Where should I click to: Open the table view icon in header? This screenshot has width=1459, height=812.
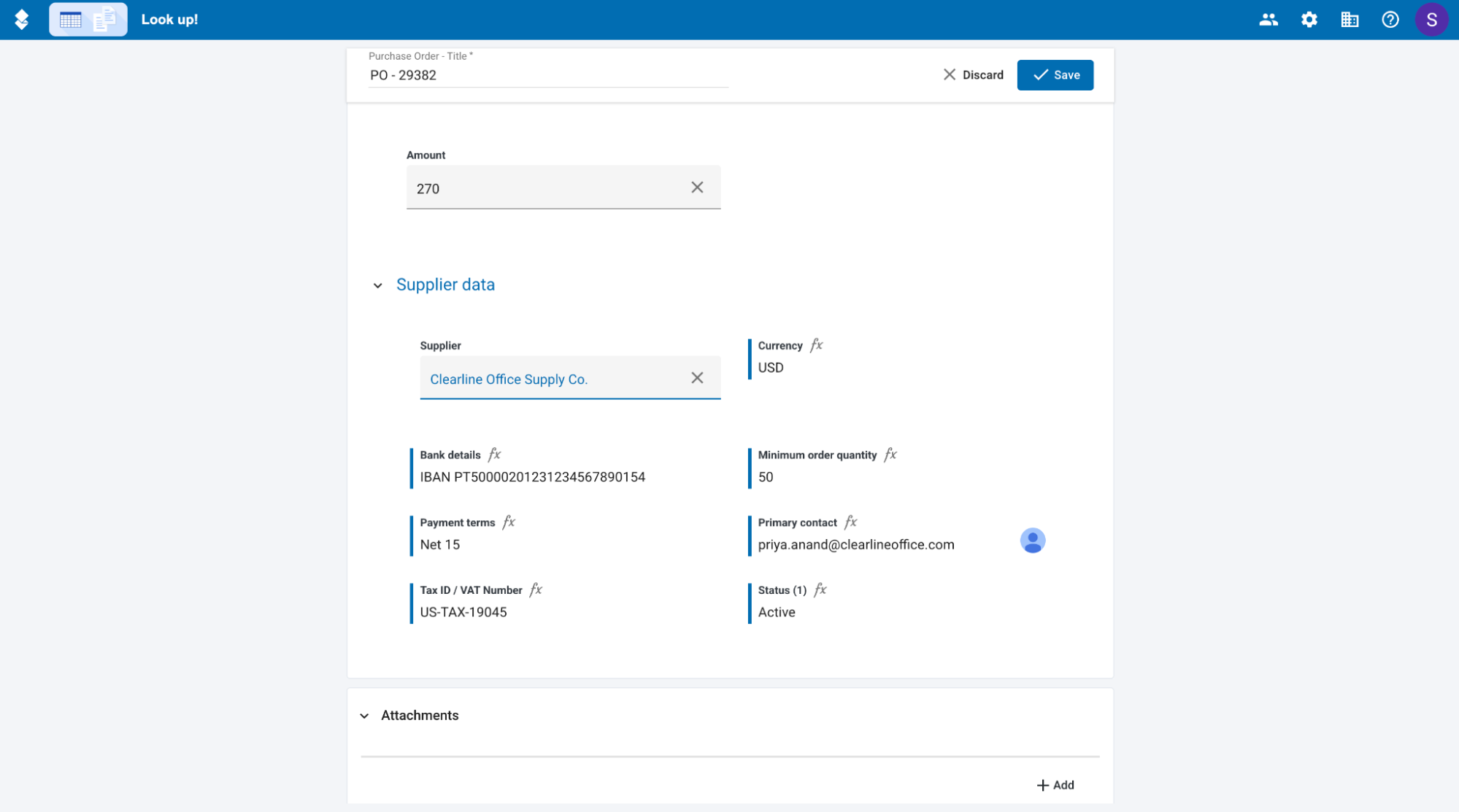(71, 20)
